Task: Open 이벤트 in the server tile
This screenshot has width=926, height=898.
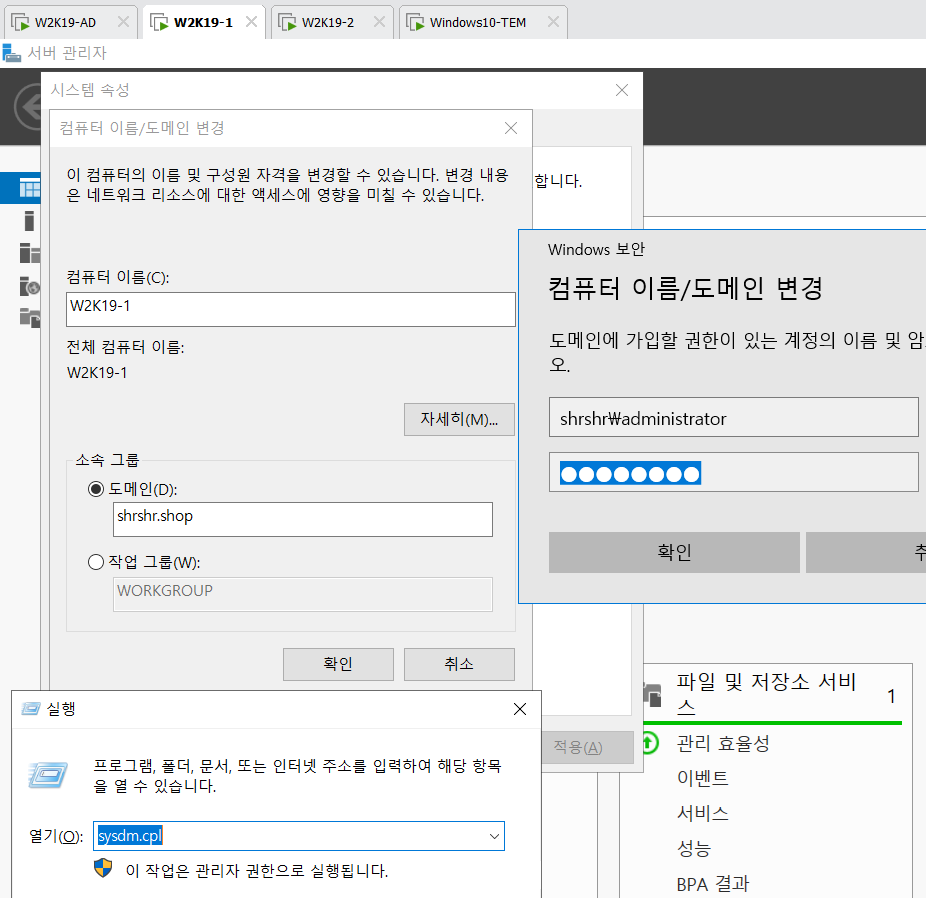Action: 702,778
